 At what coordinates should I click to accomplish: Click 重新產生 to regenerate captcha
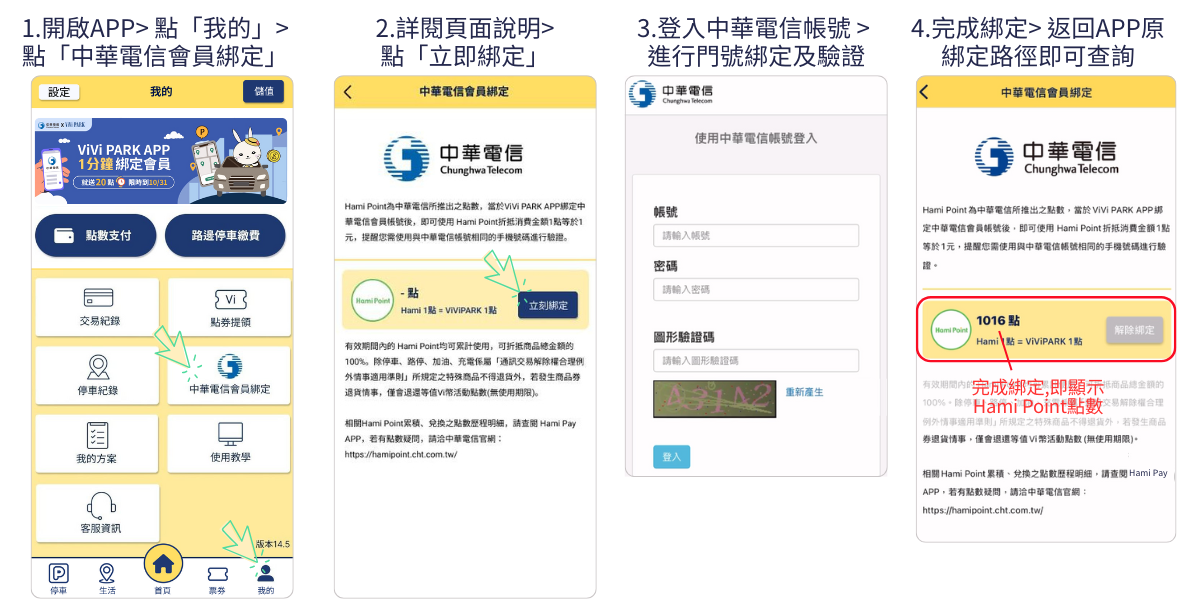[x=805, y=392]
